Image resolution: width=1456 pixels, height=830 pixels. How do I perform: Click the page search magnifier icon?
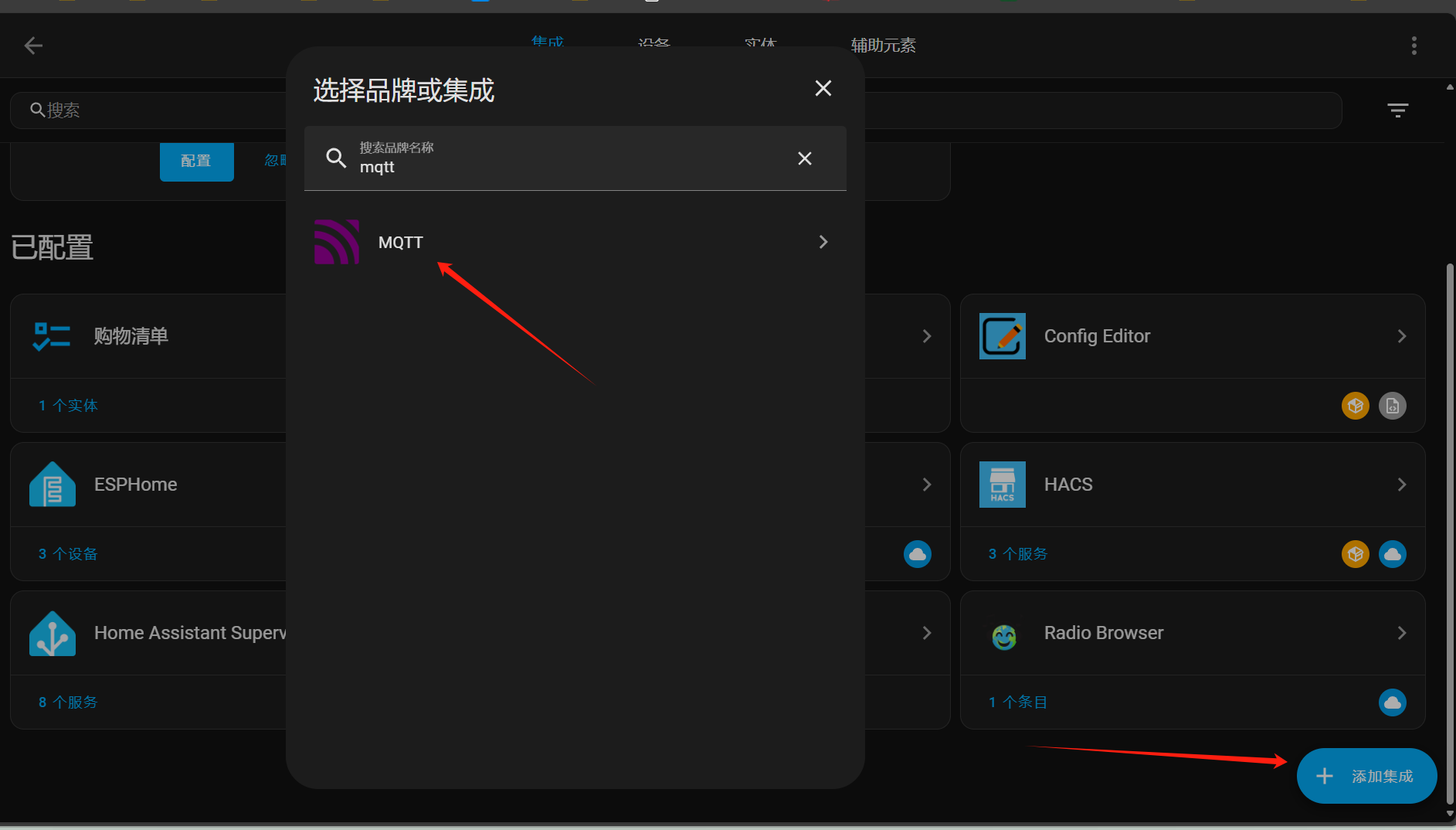37,110
